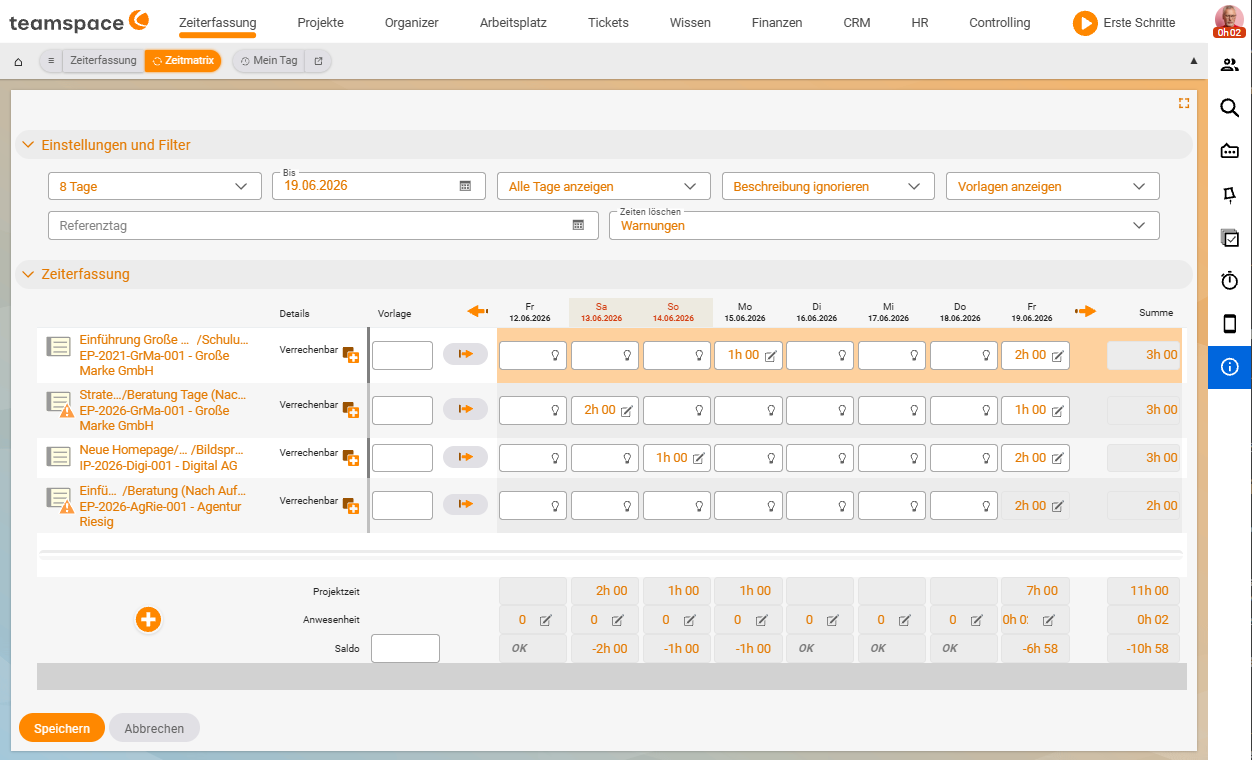The width and height of the screenshot is (1252, 760).
Task: Open the Zeiterfassung main menu
Action: click(x=218, y=22)
